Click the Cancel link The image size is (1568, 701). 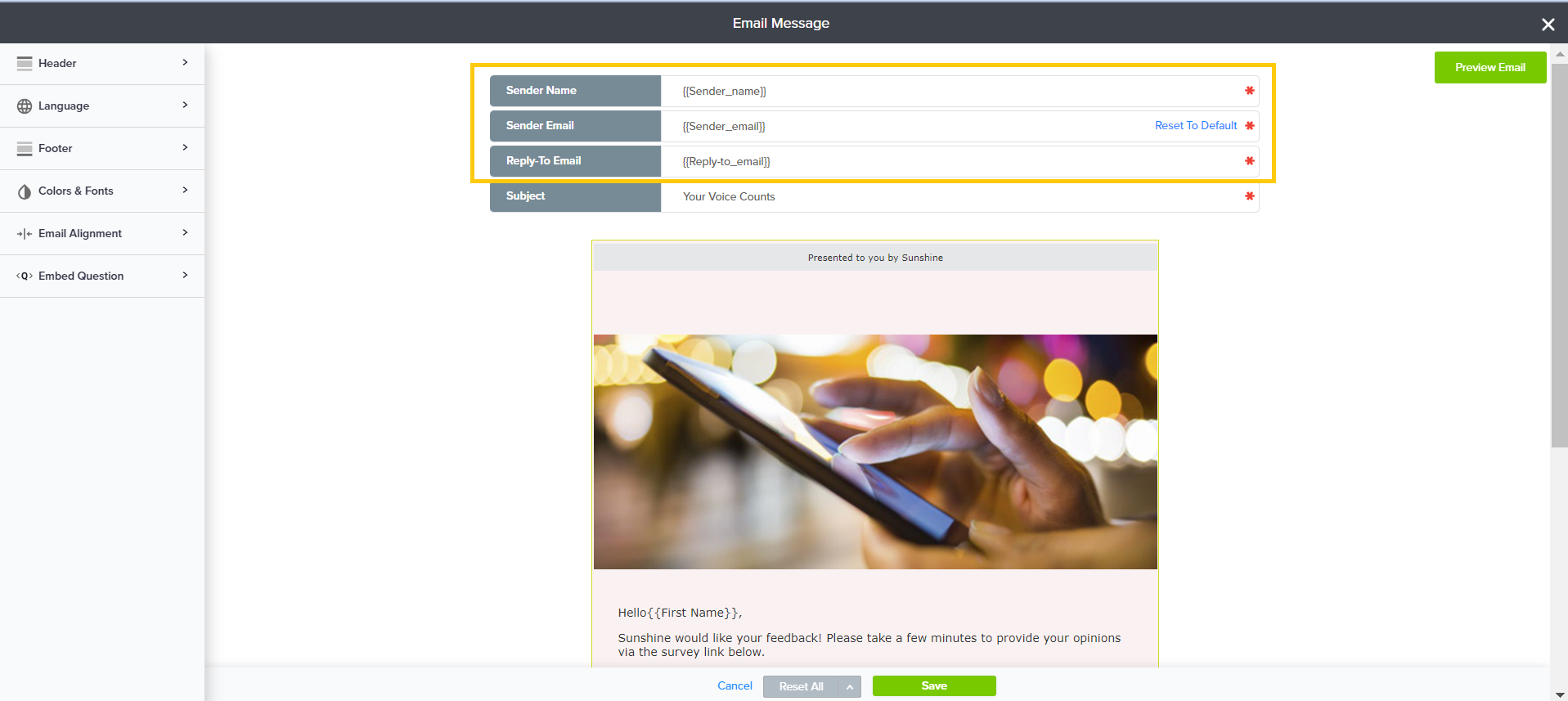735,686
